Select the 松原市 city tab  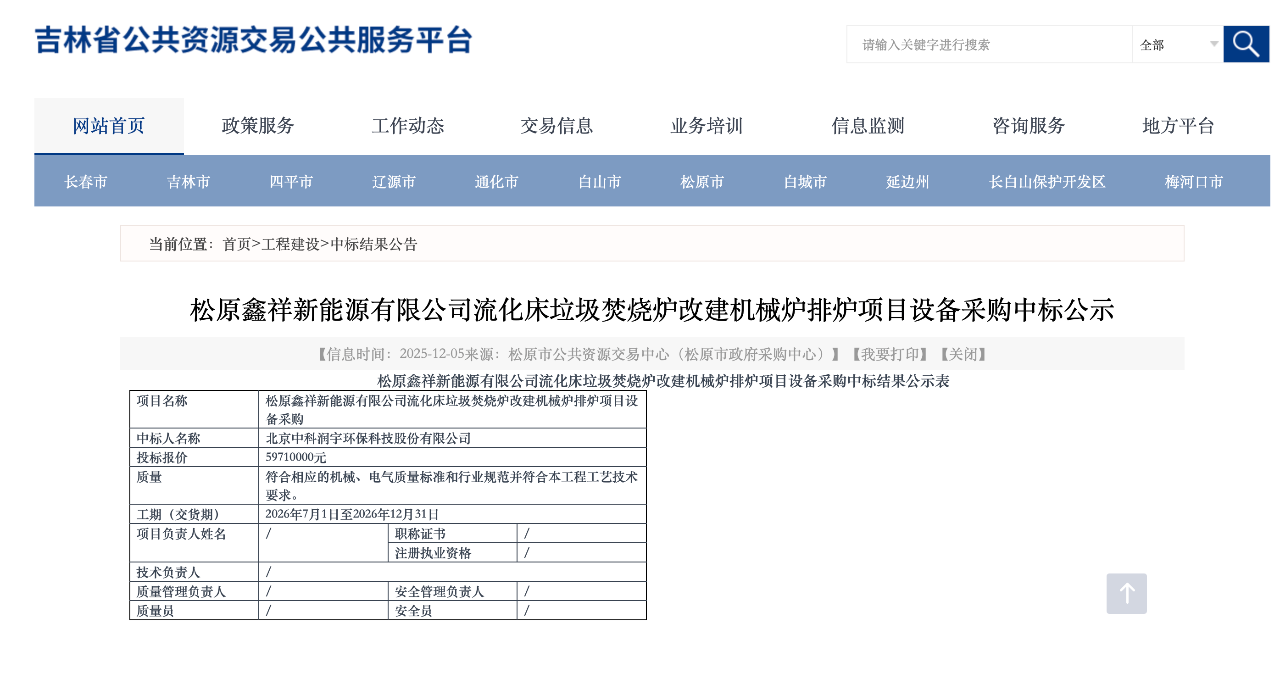701,181
